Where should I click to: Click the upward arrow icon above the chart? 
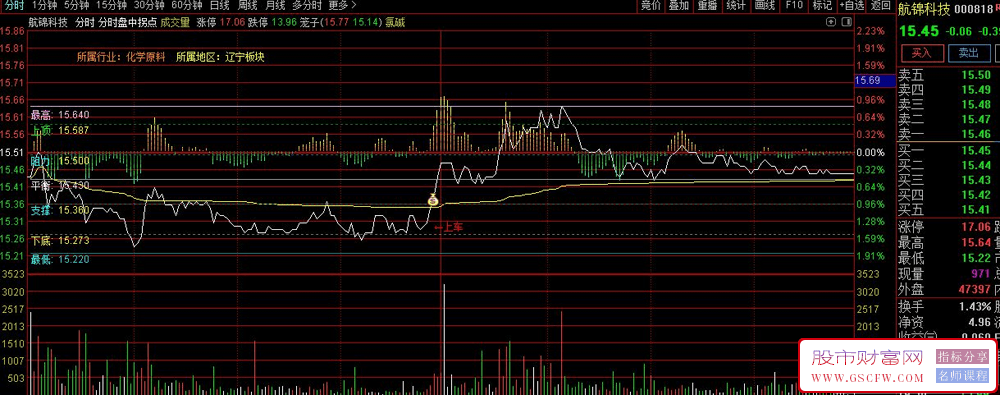(x=831, y=22)
